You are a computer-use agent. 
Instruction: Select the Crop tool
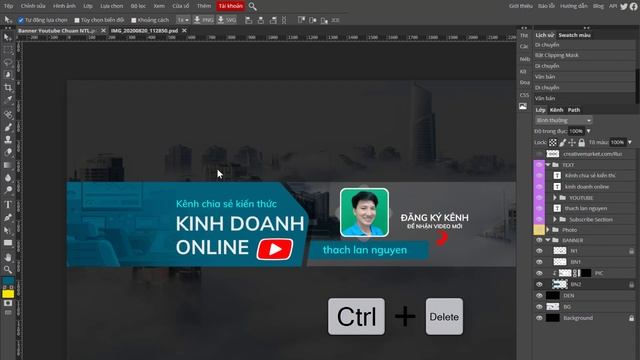click(8, 87)
